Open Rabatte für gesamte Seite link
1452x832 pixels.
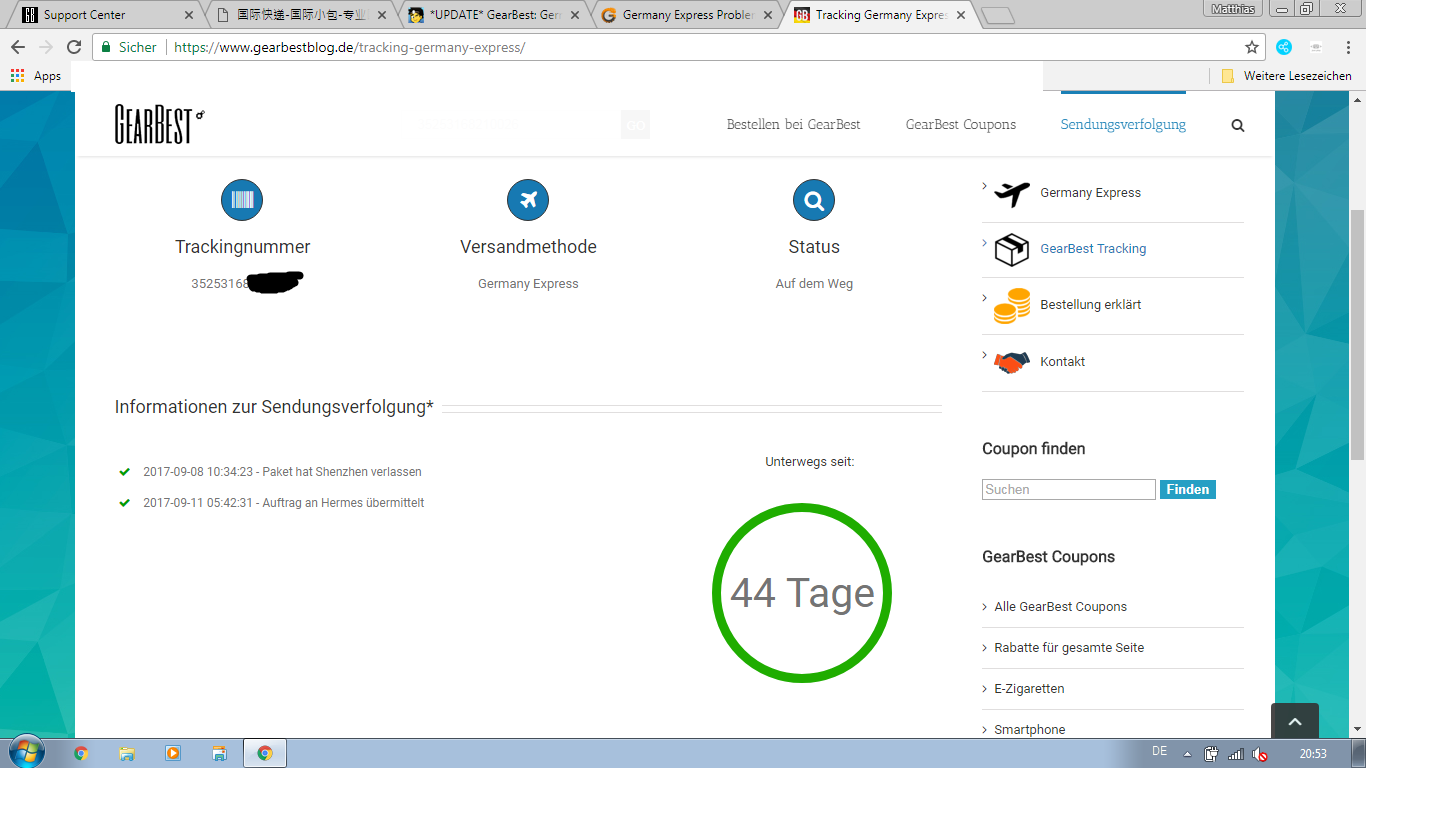tap(1069, 648)
